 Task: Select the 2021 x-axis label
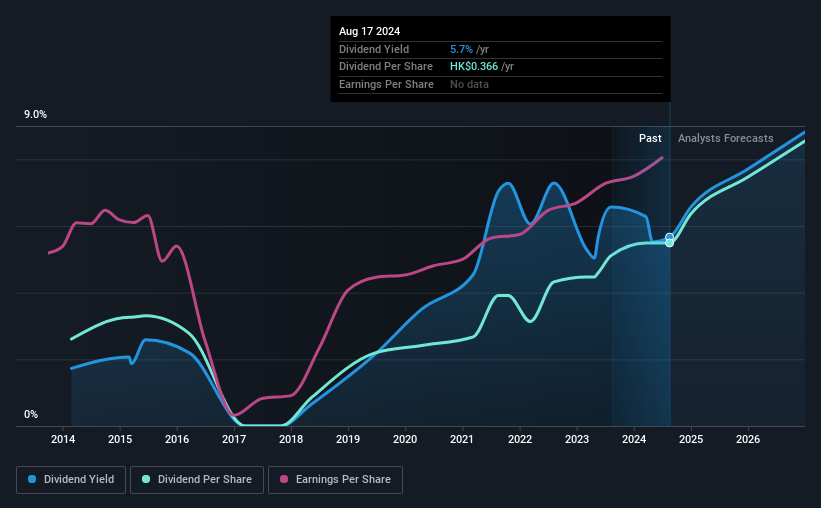point(462,439)
